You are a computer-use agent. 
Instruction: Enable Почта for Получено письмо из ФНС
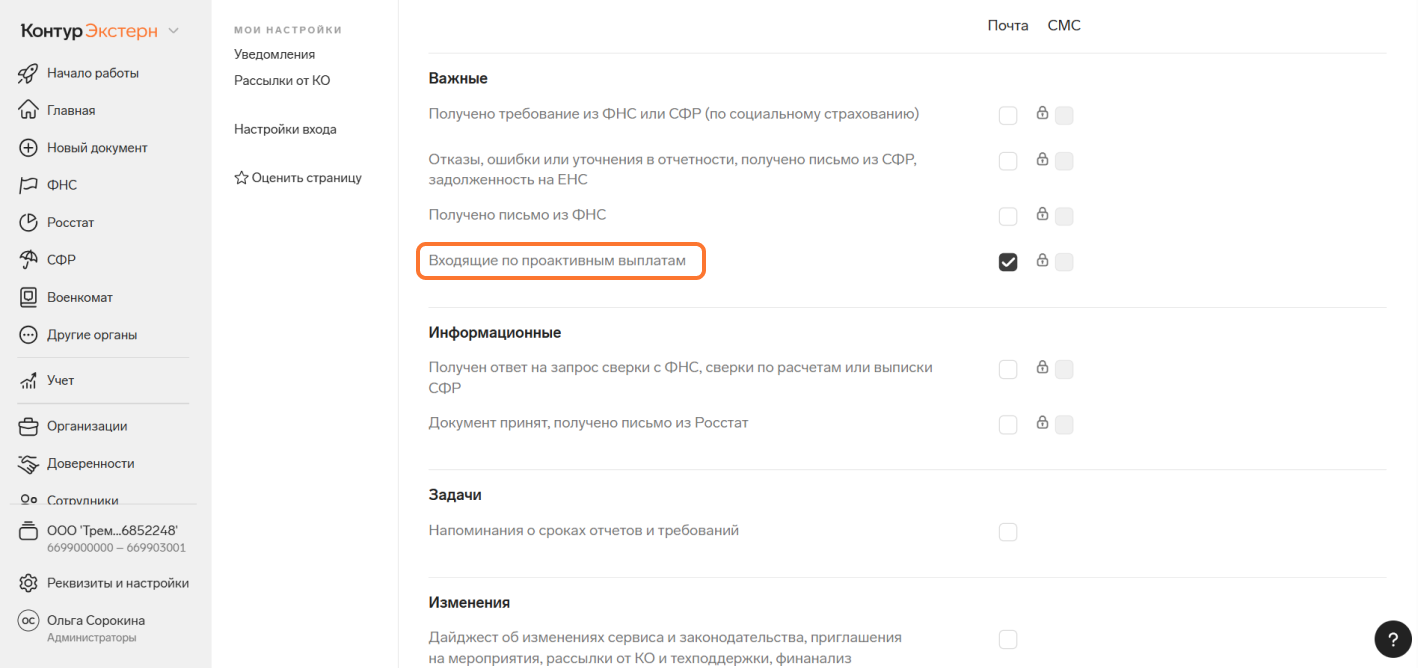1008,216
